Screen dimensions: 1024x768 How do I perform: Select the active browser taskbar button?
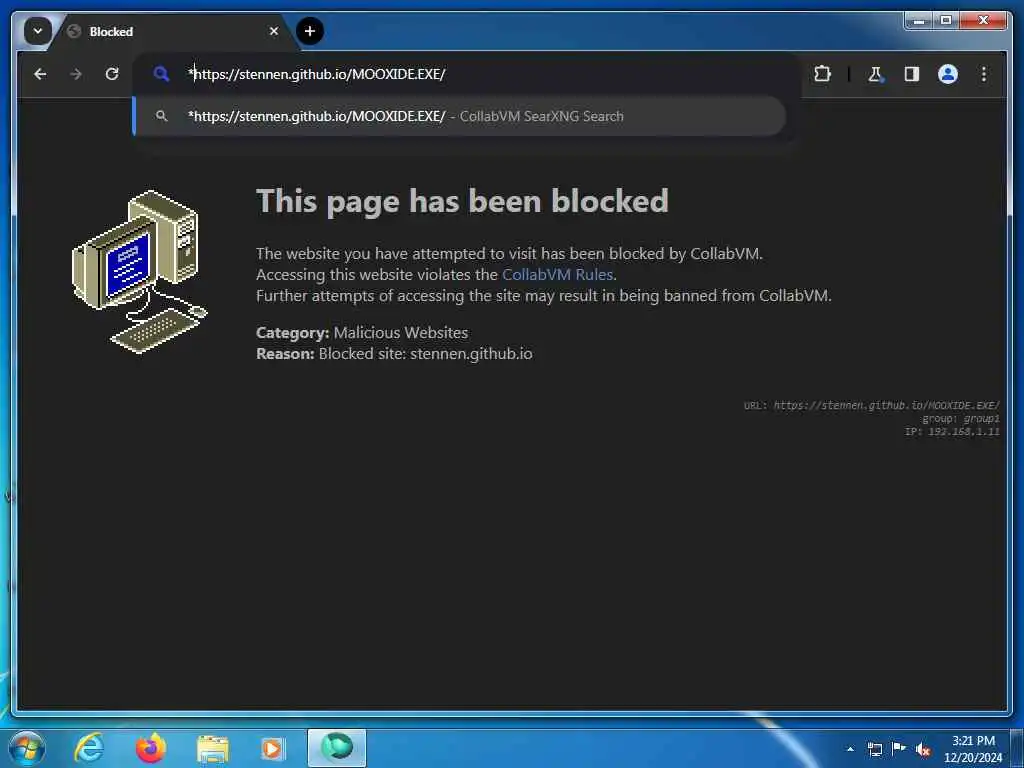click(337, 748)
